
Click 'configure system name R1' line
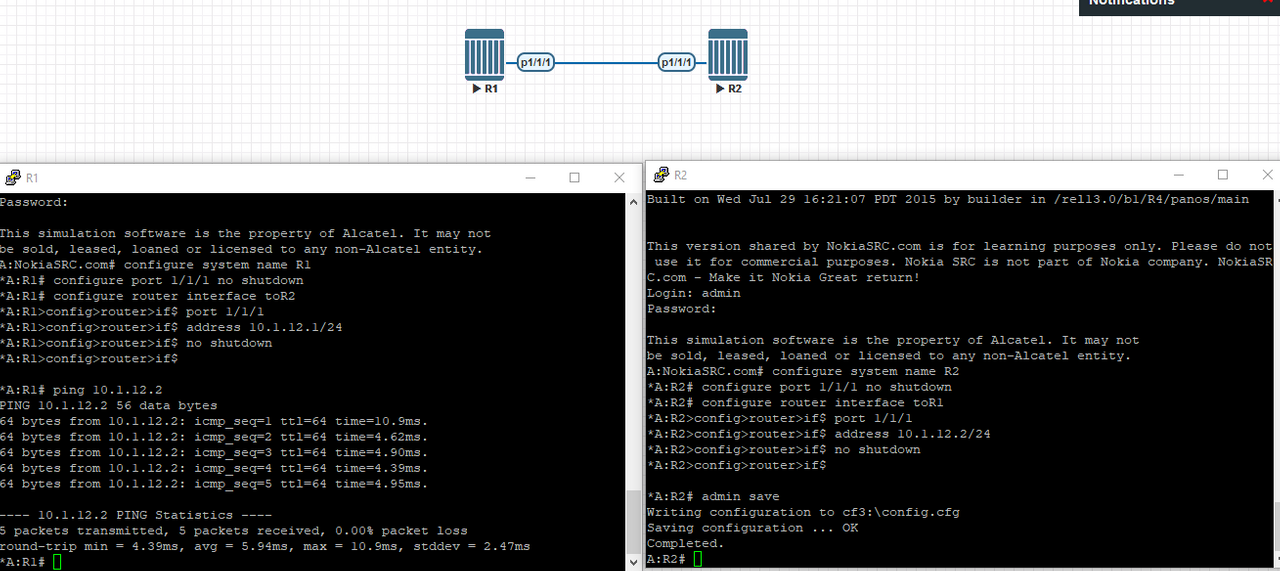pos(155,265)
